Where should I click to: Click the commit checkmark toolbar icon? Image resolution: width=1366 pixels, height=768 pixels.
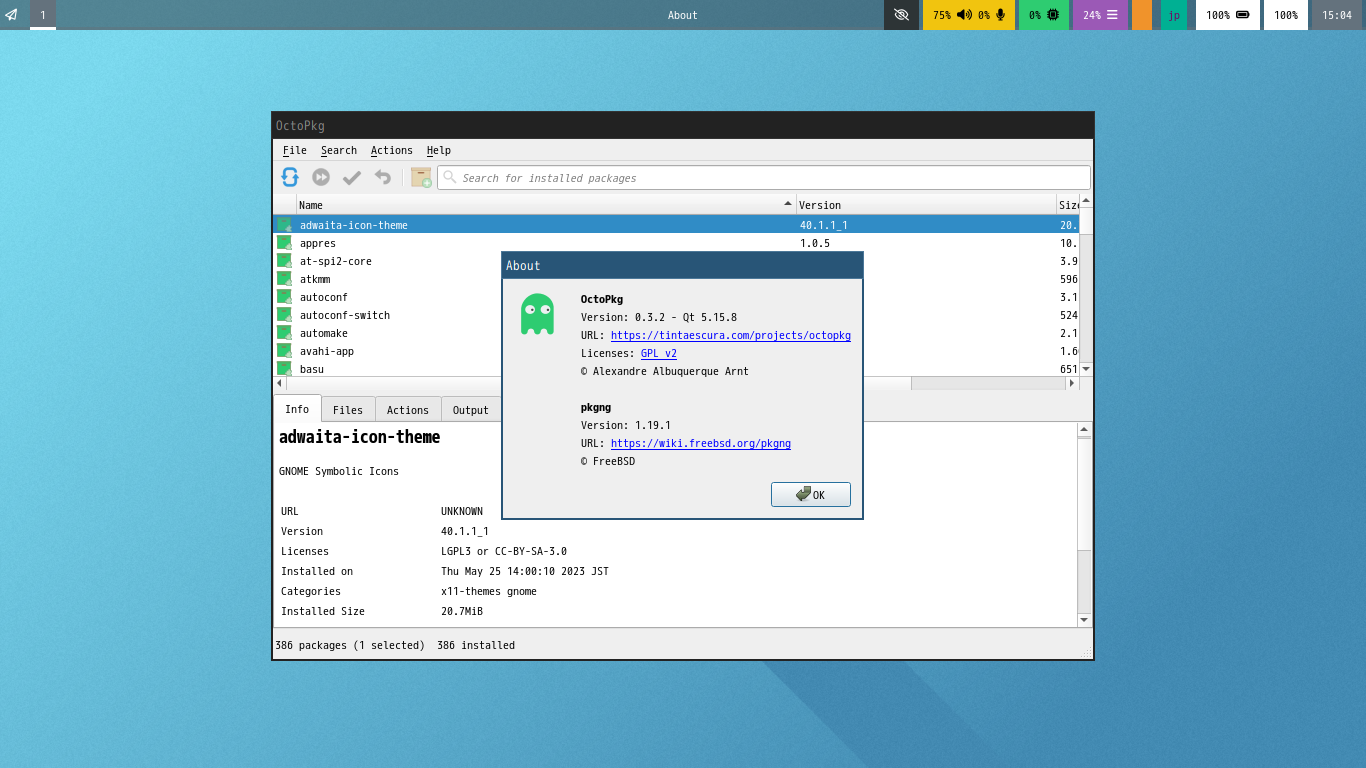(x=352, y=177)
